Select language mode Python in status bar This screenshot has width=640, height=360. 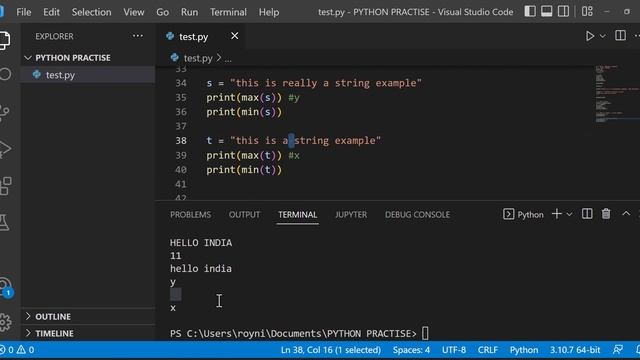click(x=524, y=350)
